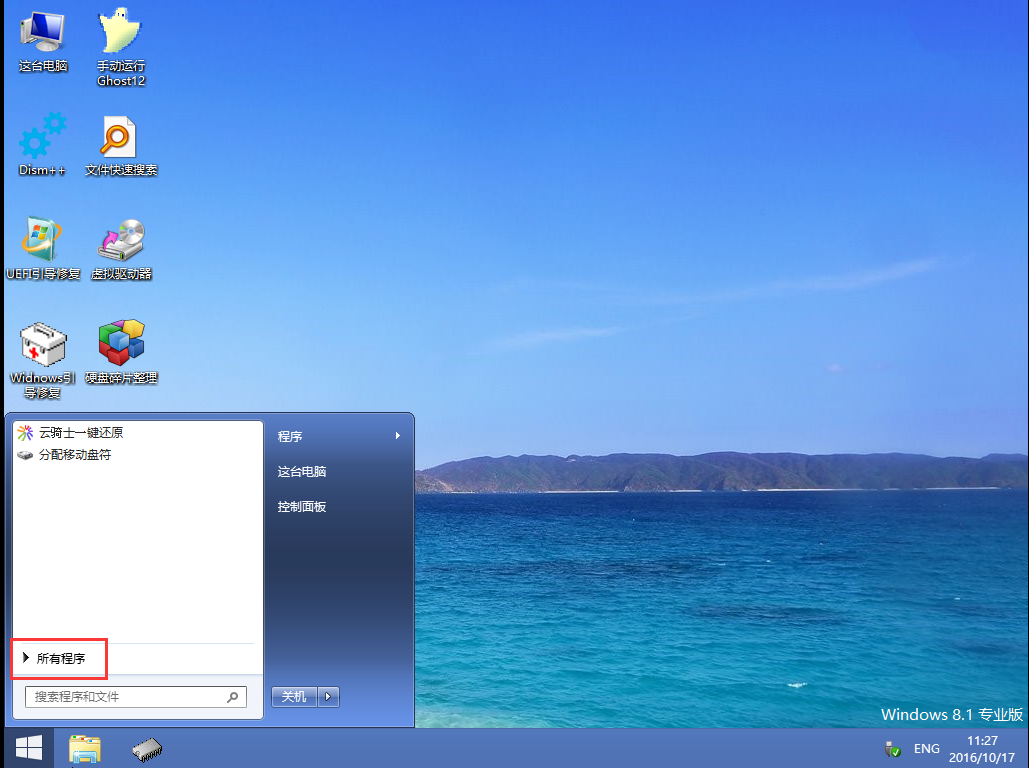Open File Explorer from the taskbar
Screen dimensions: 1029x768
85,748
